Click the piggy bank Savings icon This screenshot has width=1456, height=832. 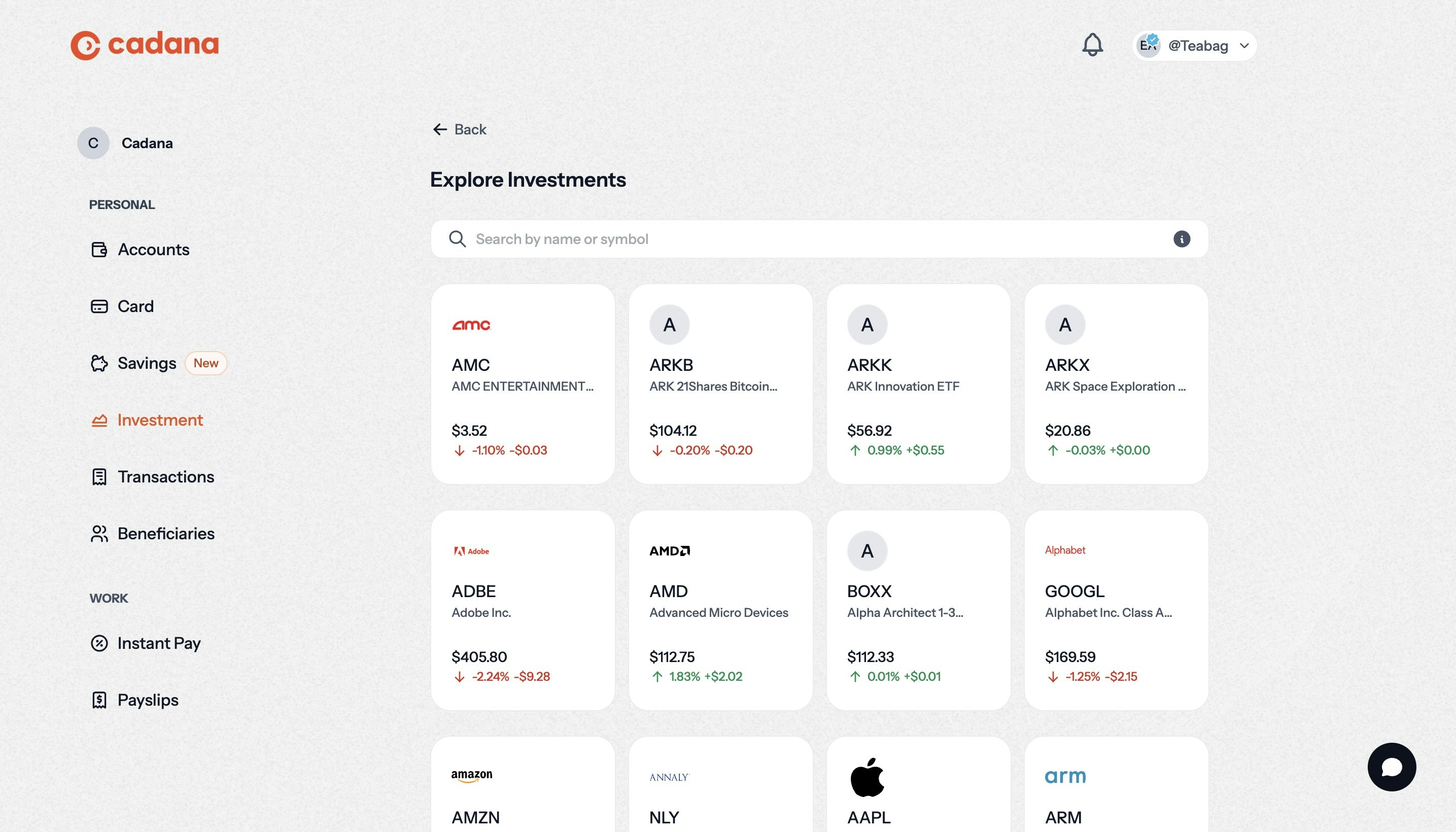tap(99, 363)
